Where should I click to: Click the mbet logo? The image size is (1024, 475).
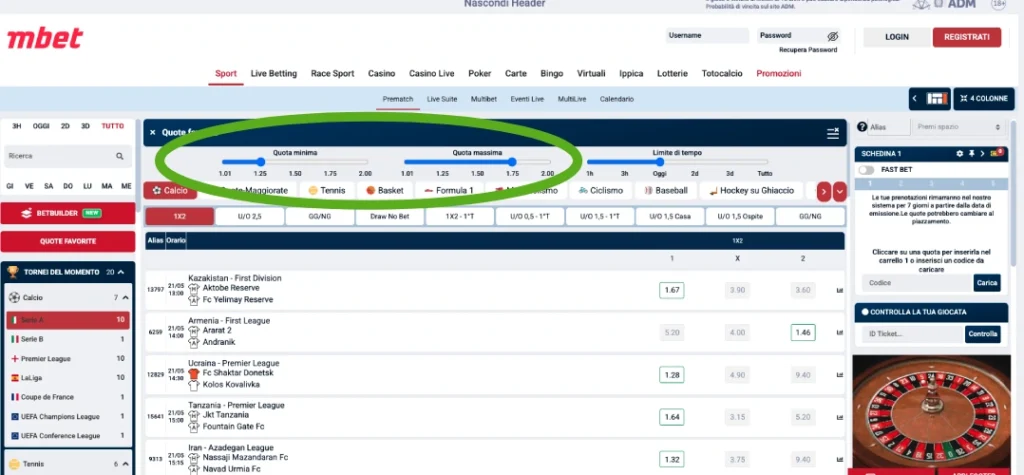pyautogui.click(x=44, y=39)
